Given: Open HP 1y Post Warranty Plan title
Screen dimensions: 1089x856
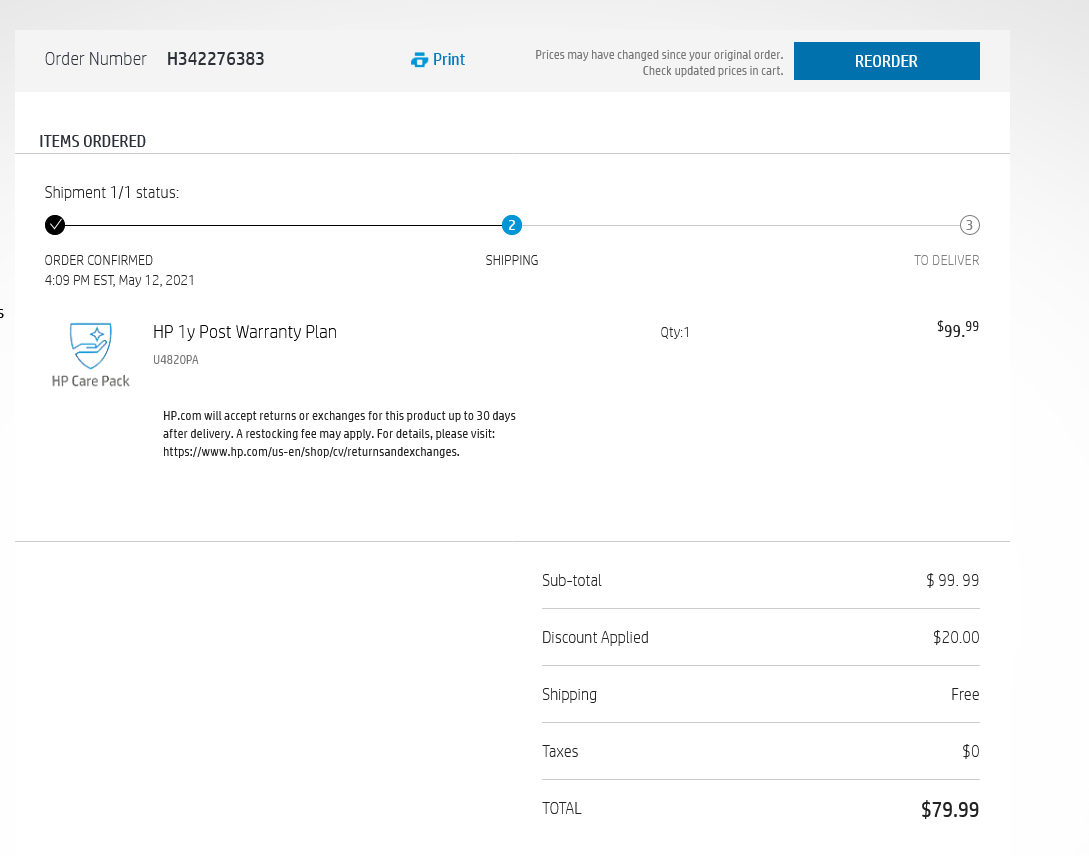Looking at the screenshot, I should pyautogui.click(x=245, y=332).
